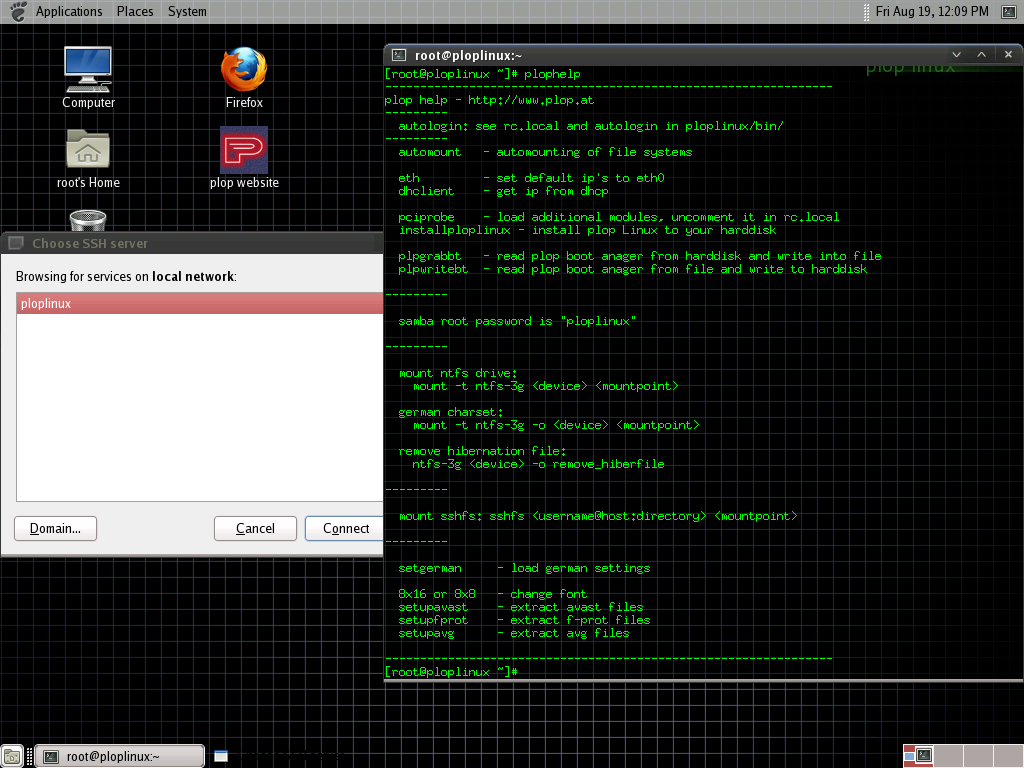Click the http://www.plop.at text in the terminal
Viewport: 1024px width, 768px height.
tap(531, 101)
